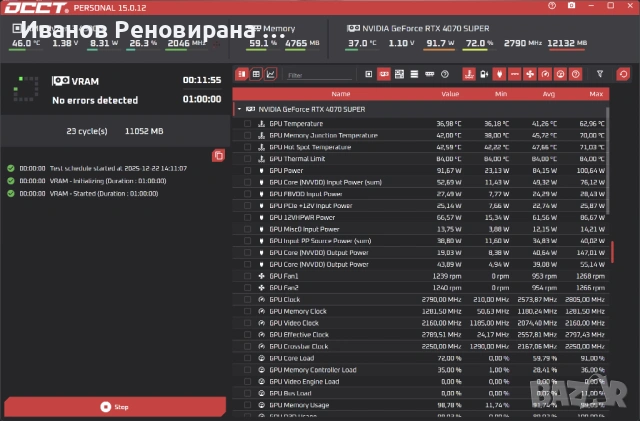Image resolution: width=640 pixels, height=421 pixels.
Task: Switch to the sensor list view icon
Action: tap(242, 74)
